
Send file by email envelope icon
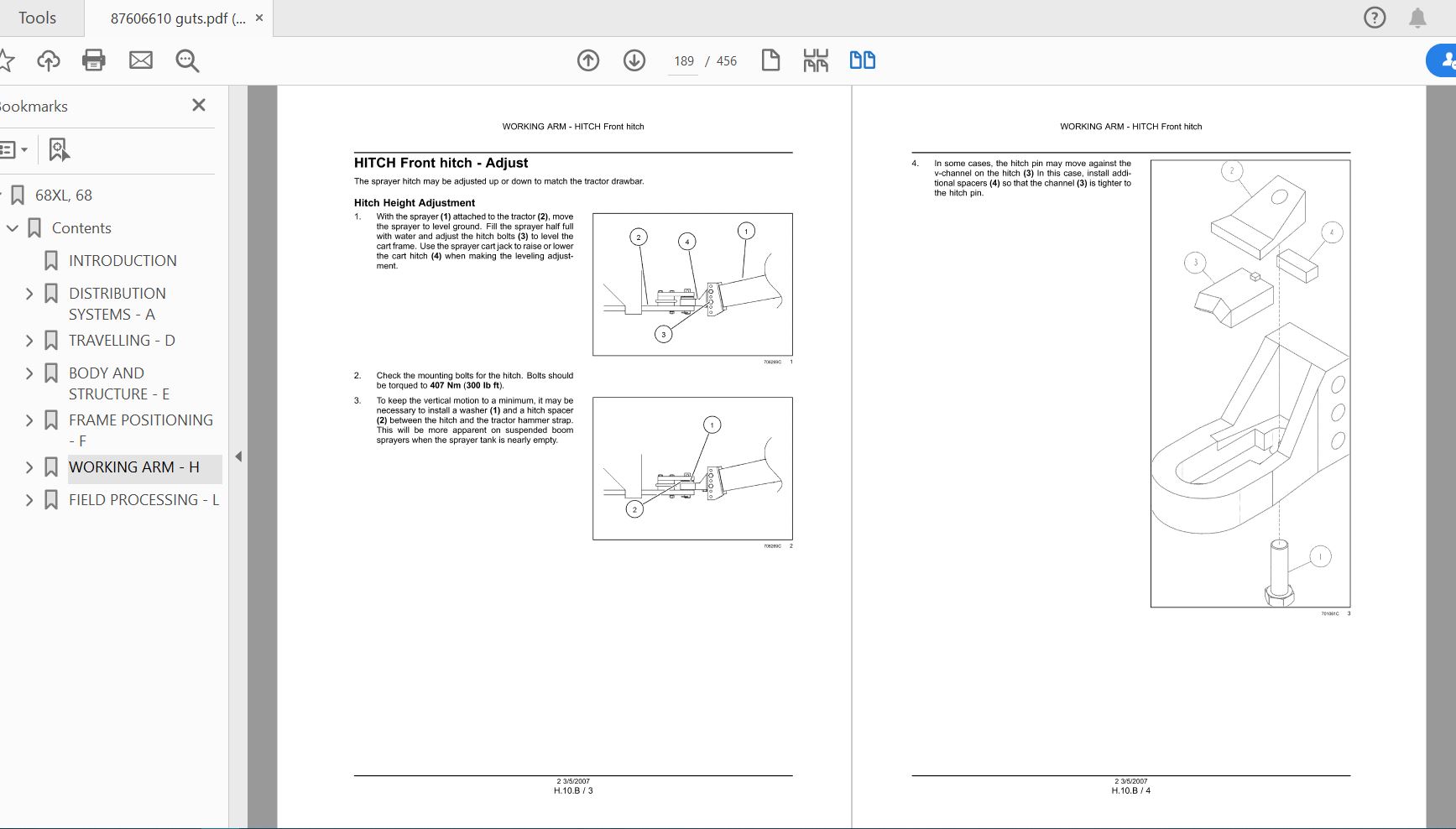point(141,60)
